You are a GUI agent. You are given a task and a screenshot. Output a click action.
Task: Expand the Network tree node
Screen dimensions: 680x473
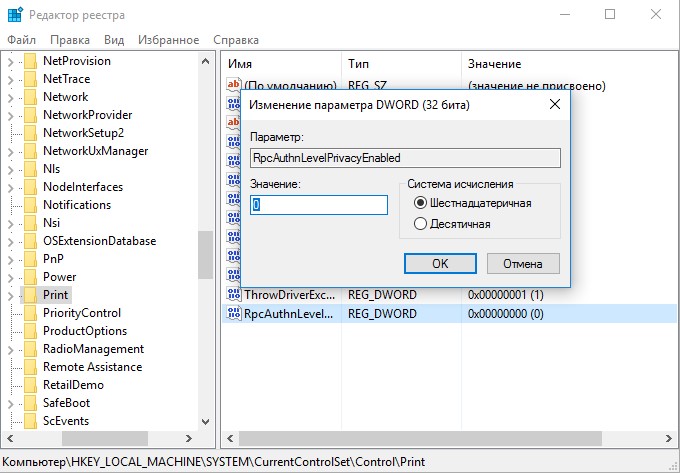(11, 98)
